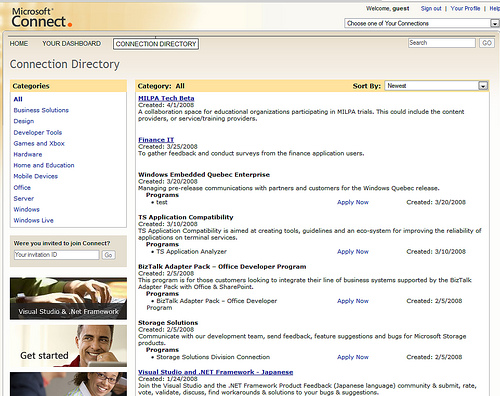Select the Design category
Screen dimensions: 500x396
tap(24, 121)
